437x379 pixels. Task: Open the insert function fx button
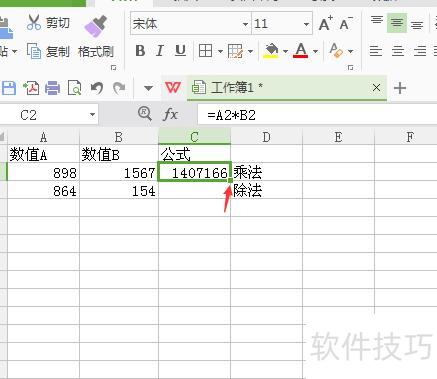coord(170,115)
